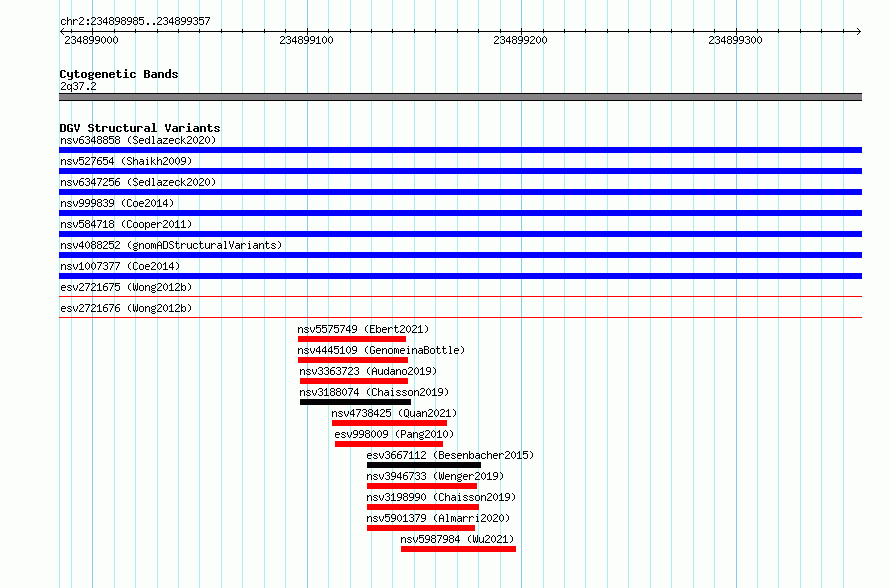Click the right arrowhead of the ruler
This screenshot has width=890, height=588.
click(x=859, y=31)
